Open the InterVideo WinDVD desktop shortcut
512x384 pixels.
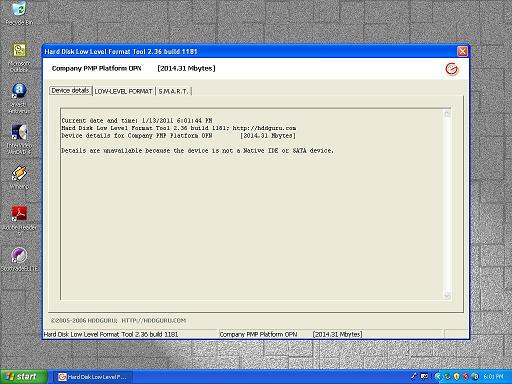pos(19,139)
